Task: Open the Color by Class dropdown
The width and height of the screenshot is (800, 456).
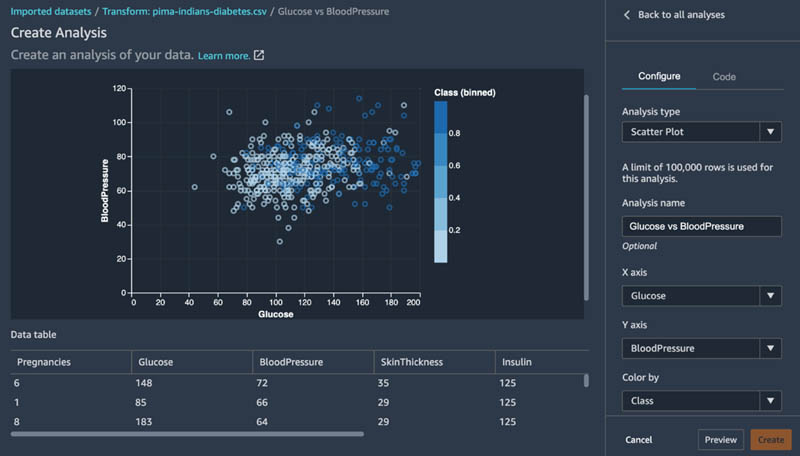Action: tap(702, 401)
